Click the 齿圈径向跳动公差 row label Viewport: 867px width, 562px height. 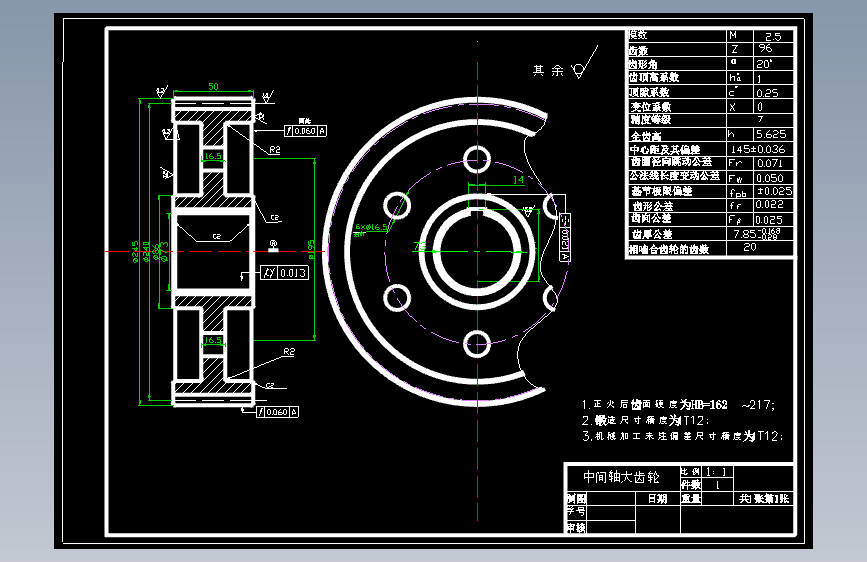pyautogui.click(x=671, y=162)
